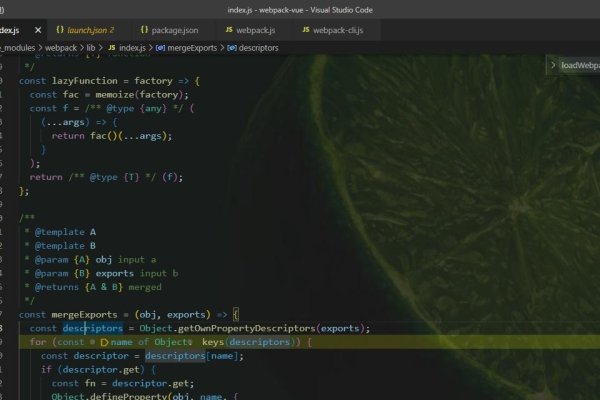Click the Object.defineProperty call
The width and height of the screenshot is (600, 400).
point(109,396)
